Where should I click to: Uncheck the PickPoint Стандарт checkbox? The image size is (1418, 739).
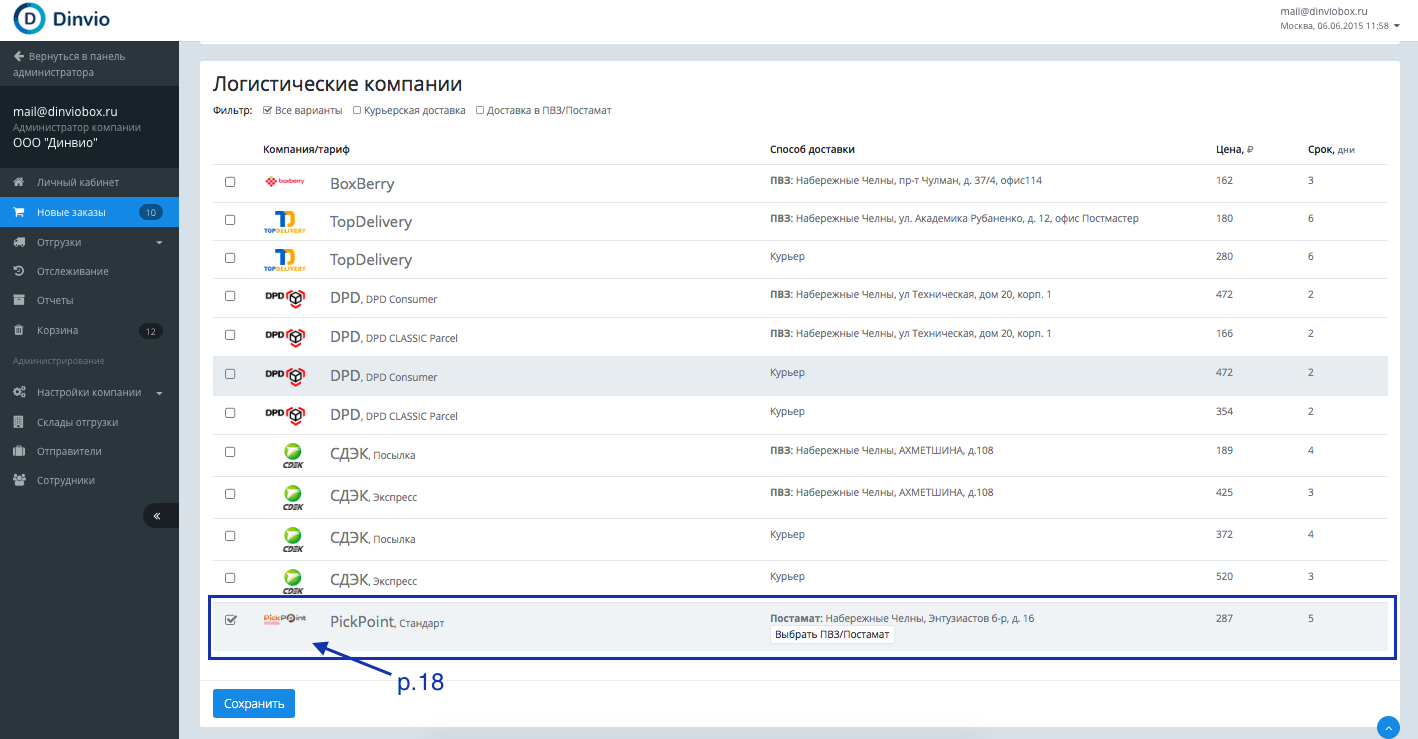point(230,620)
